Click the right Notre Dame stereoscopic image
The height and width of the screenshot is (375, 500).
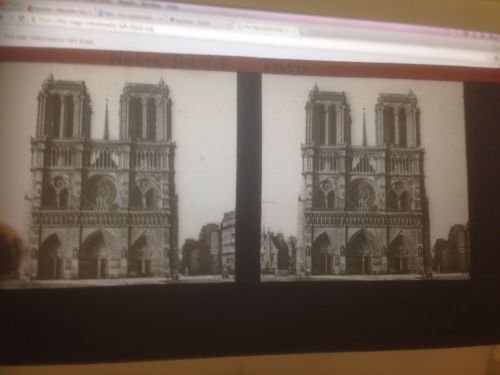pyautogui.click(x=365, y=178)
